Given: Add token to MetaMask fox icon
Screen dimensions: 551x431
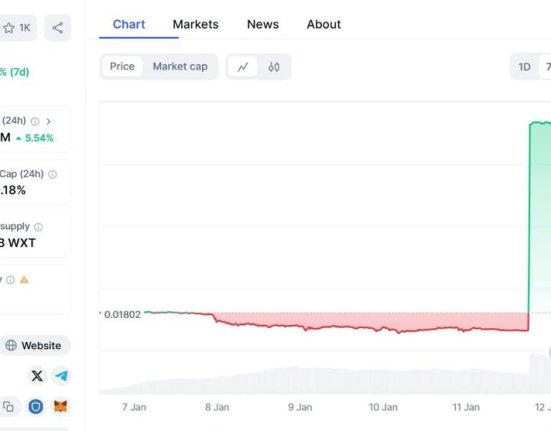Looking at the screenshot, I should (60, 407).
